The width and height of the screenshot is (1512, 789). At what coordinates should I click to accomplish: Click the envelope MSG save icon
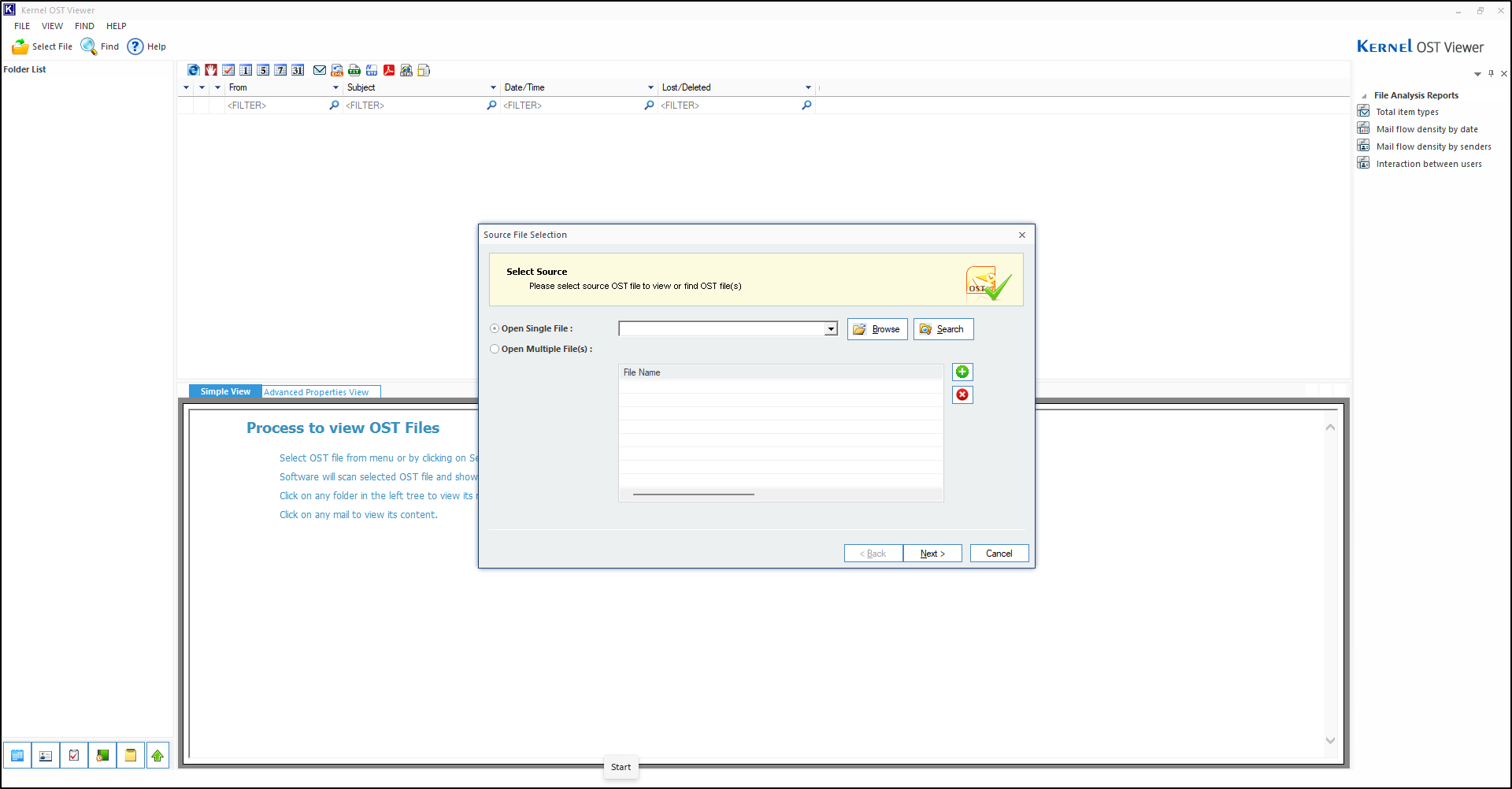click(320, 70)
